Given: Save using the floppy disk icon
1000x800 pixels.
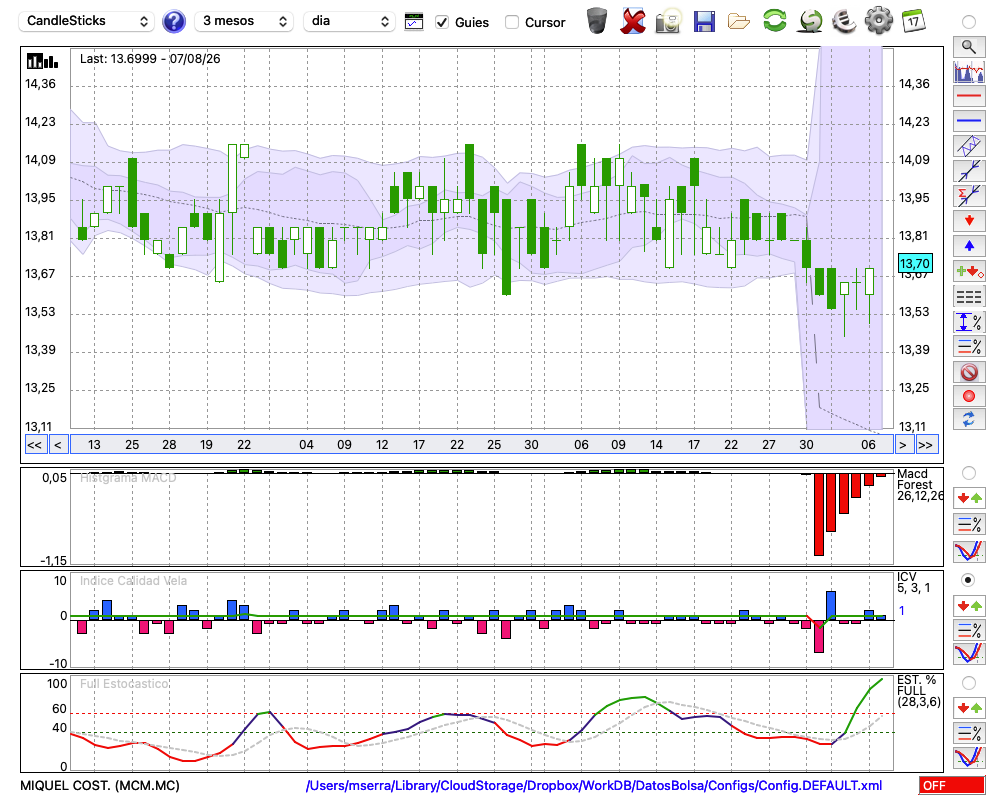Looking at the screenshot, I should click(x=703, y=21).
